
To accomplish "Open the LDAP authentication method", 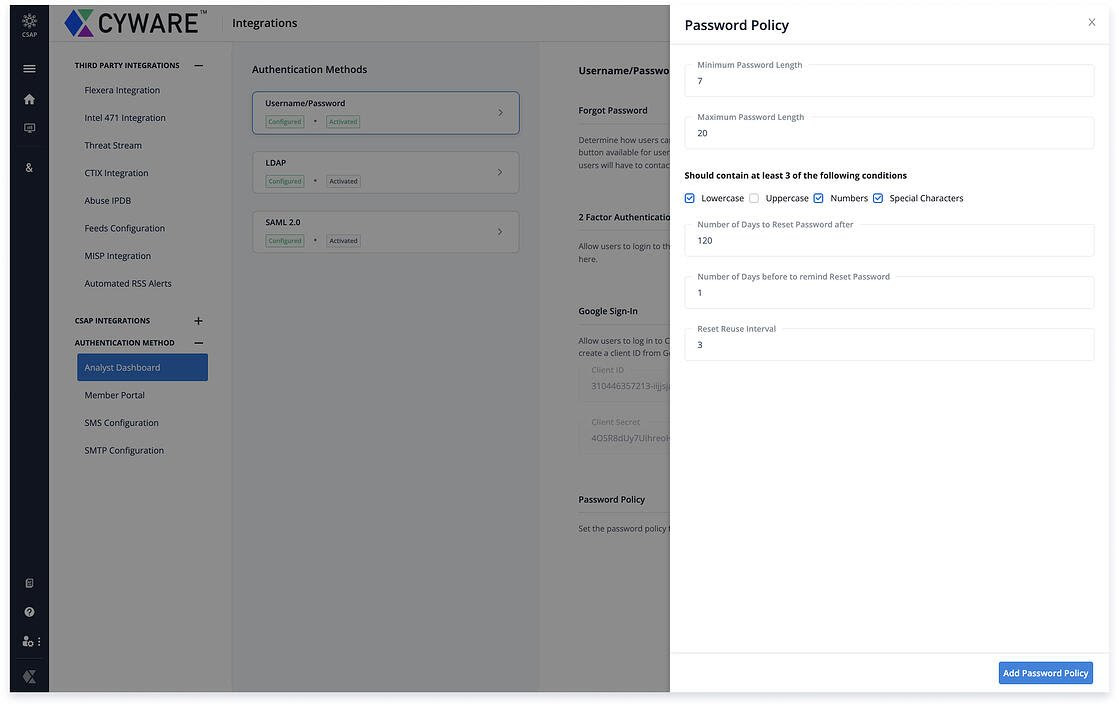I will pos(385,172).
